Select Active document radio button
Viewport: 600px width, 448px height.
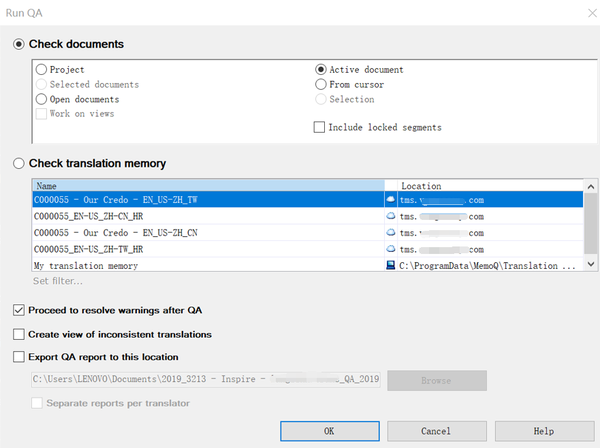point(320,70)
